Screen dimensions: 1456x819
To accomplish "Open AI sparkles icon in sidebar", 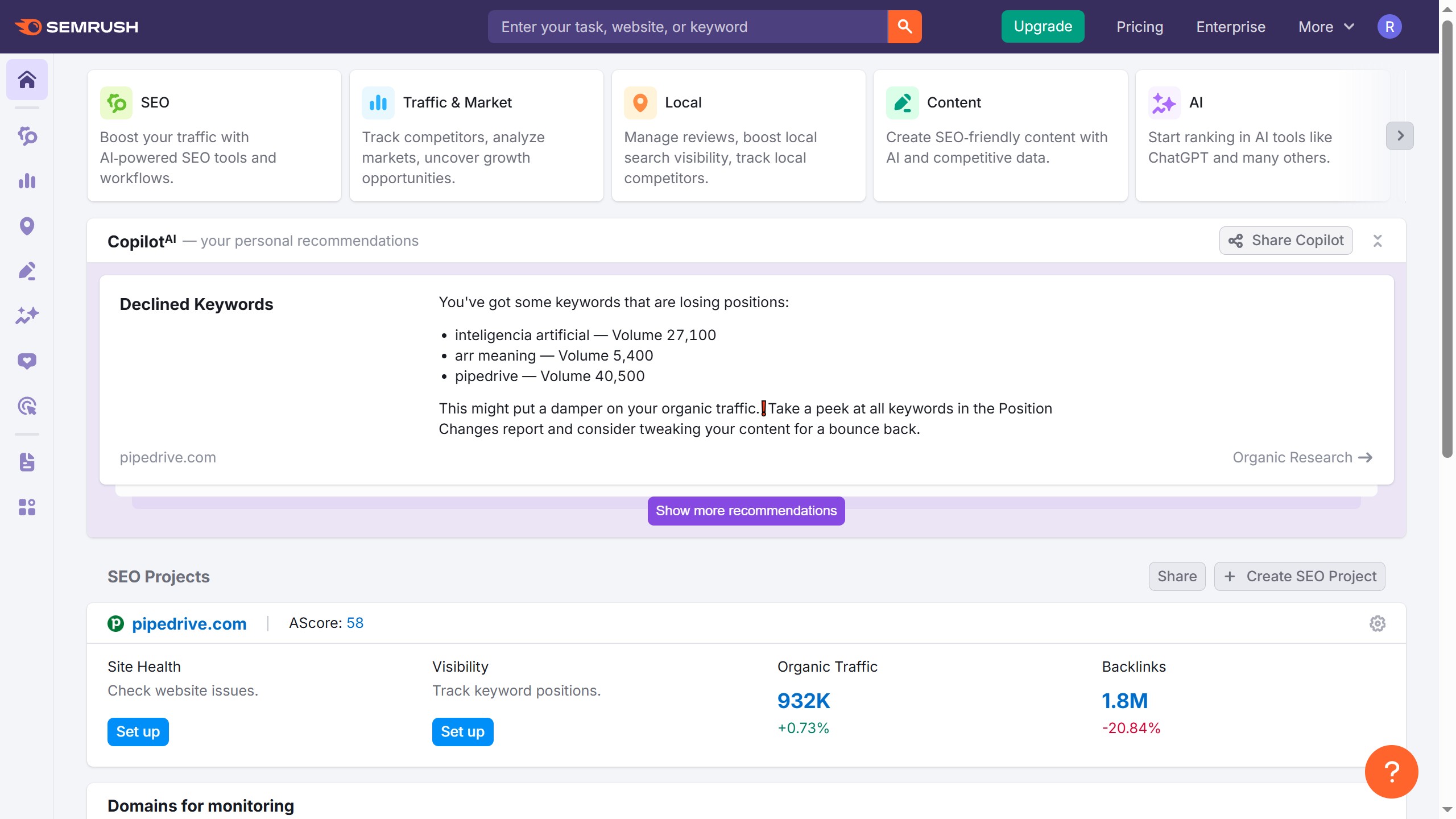I will pos(27,316).
